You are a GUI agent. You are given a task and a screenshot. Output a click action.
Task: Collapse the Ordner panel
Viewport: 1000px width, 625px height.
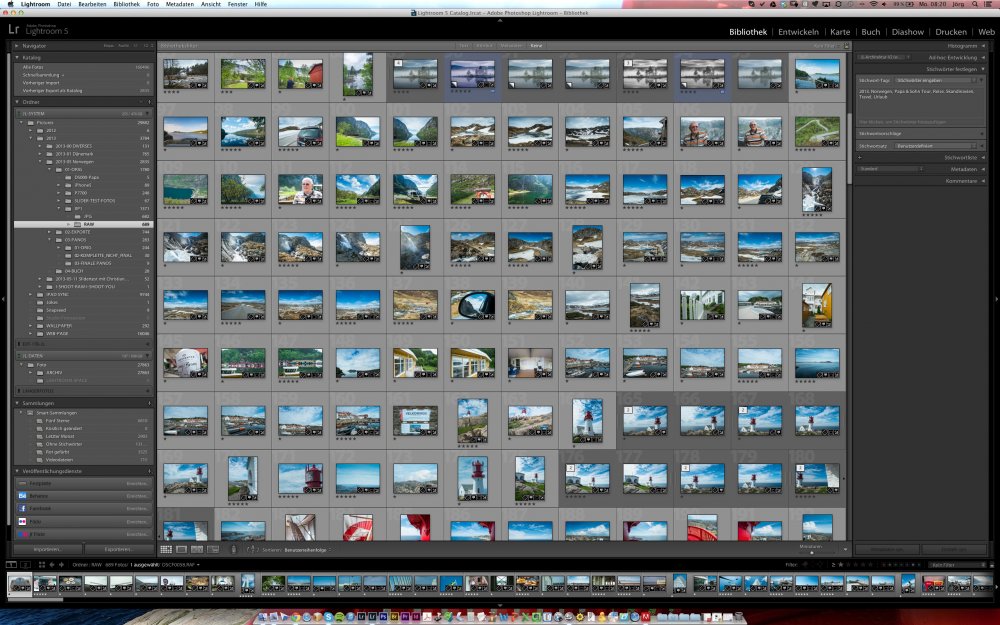[16, 101]
